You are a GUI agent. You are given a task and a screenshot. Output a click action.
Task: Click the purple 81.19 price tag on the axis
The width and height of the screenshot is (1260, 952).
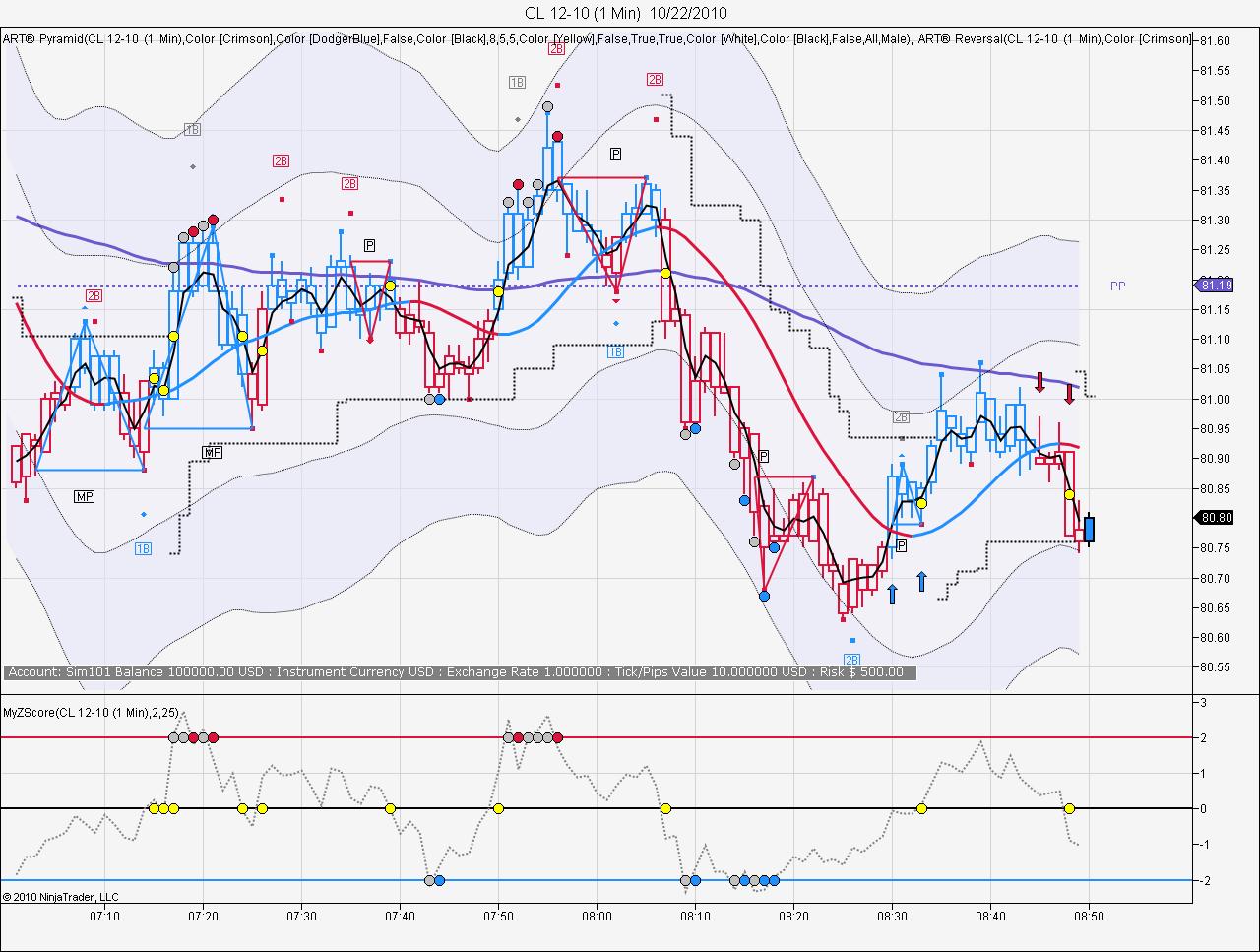pyautogui.click(x=1216, y=286)
